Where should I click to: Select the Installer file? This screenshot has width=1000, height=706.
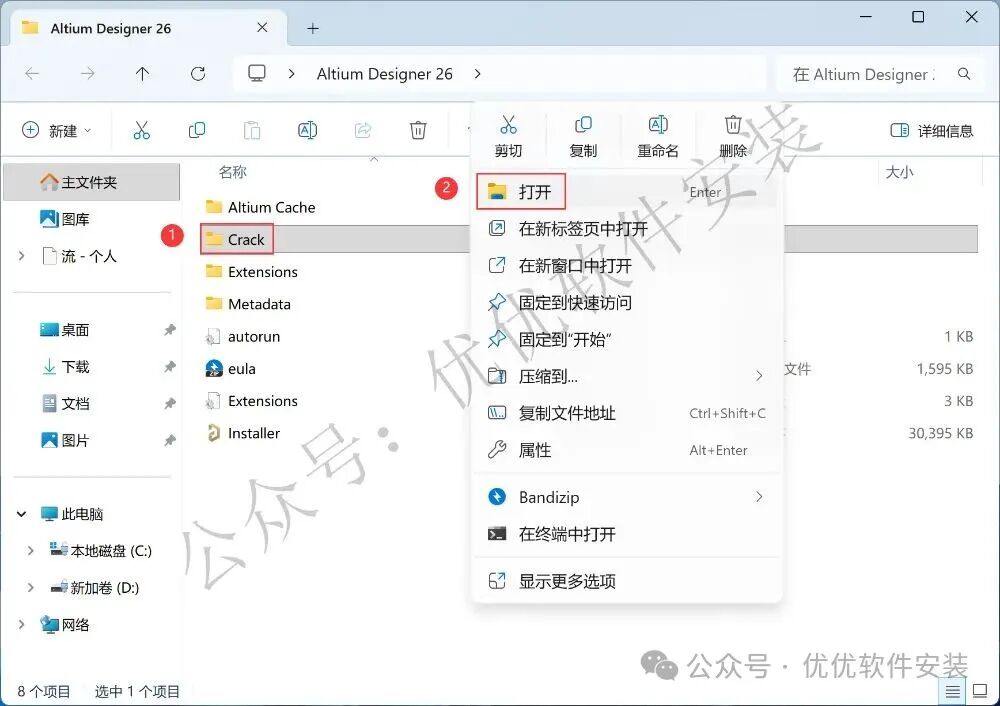(x=243, y=433)
